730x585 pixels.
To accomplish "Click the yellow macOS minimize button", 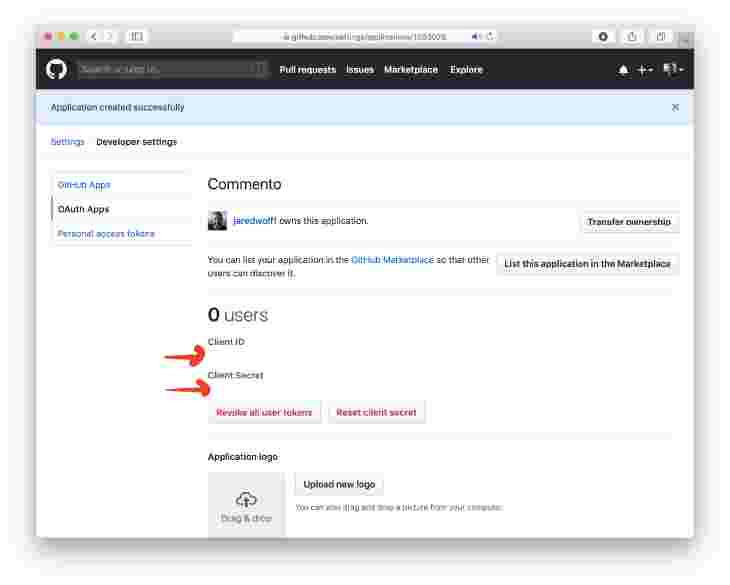I will tap(61, 36).
